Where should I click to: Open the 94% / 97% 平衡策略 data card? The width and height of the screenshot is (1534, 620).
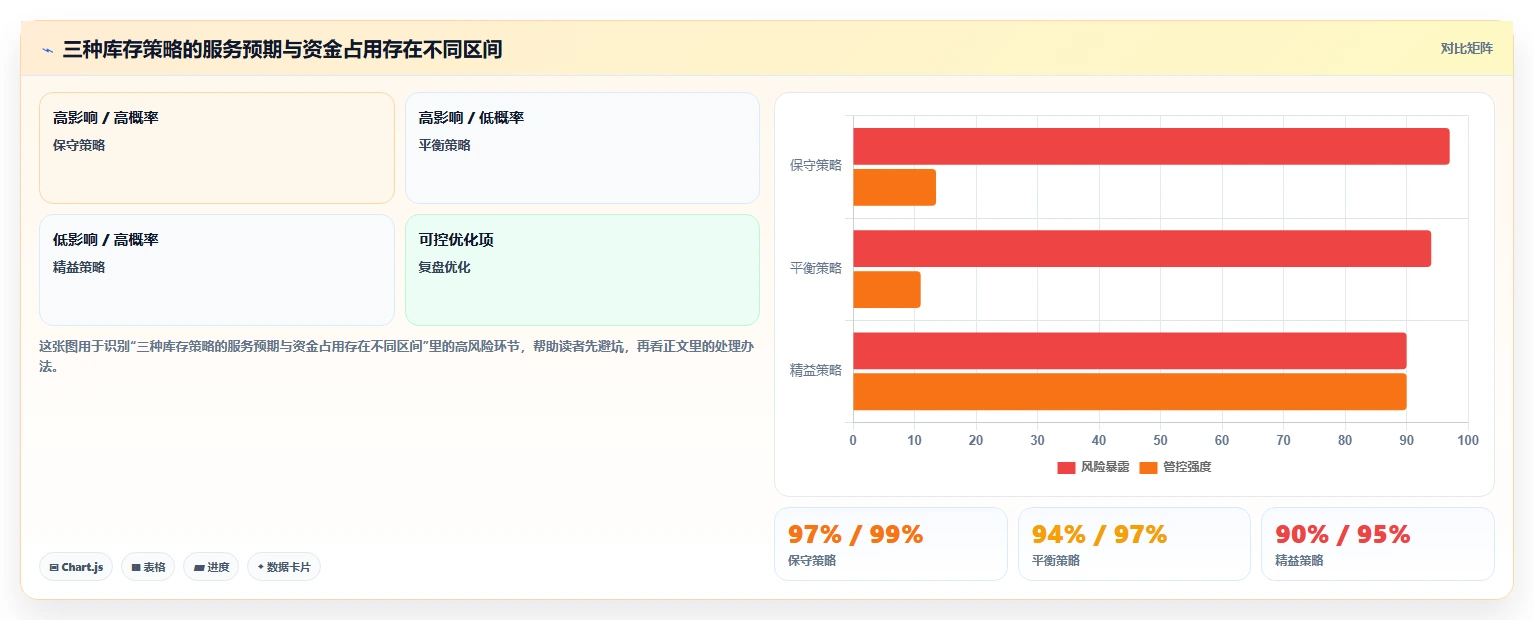[x=1134, y=544]
